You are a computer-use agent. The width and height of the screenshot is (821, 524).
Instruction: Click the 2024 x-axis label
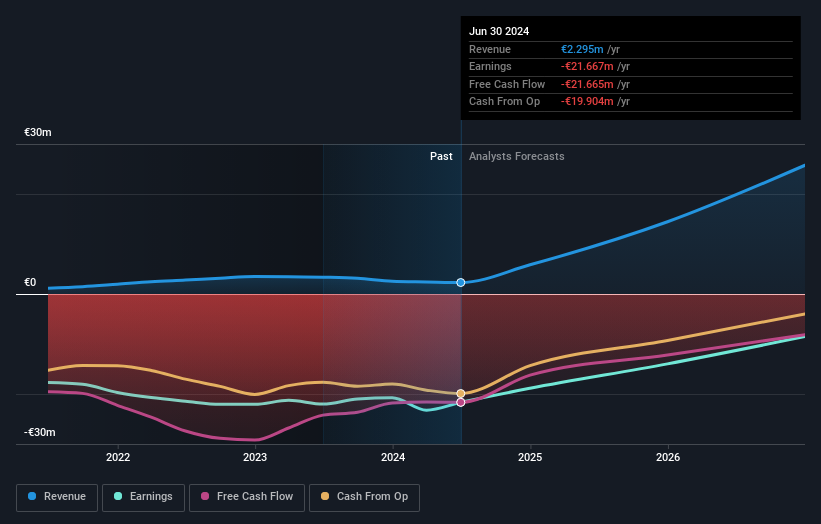click(x=393, y=457)
